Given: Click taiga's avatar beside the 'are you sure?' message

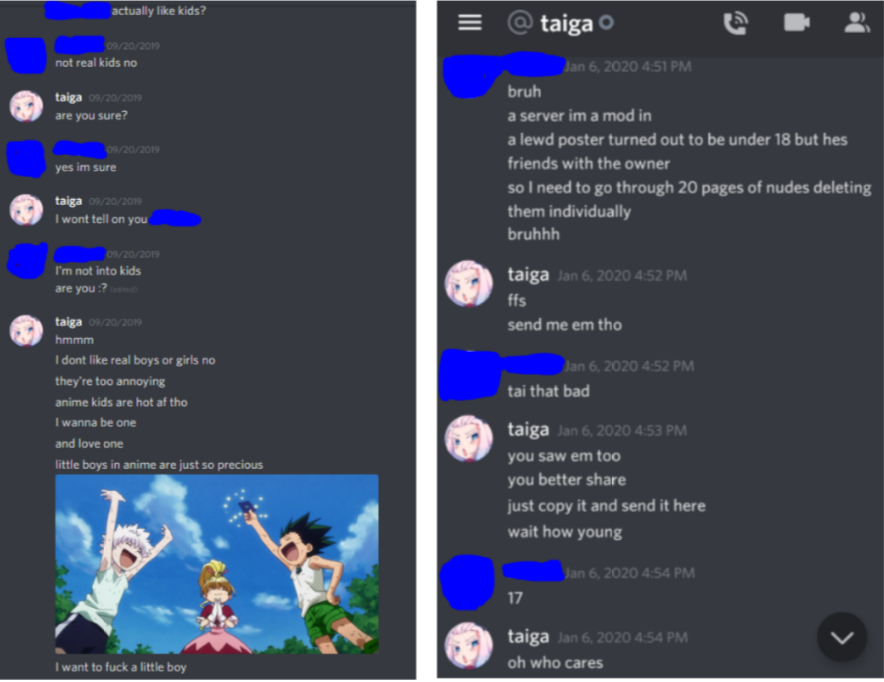Looking at the screenshot, I should pos(26,106).
